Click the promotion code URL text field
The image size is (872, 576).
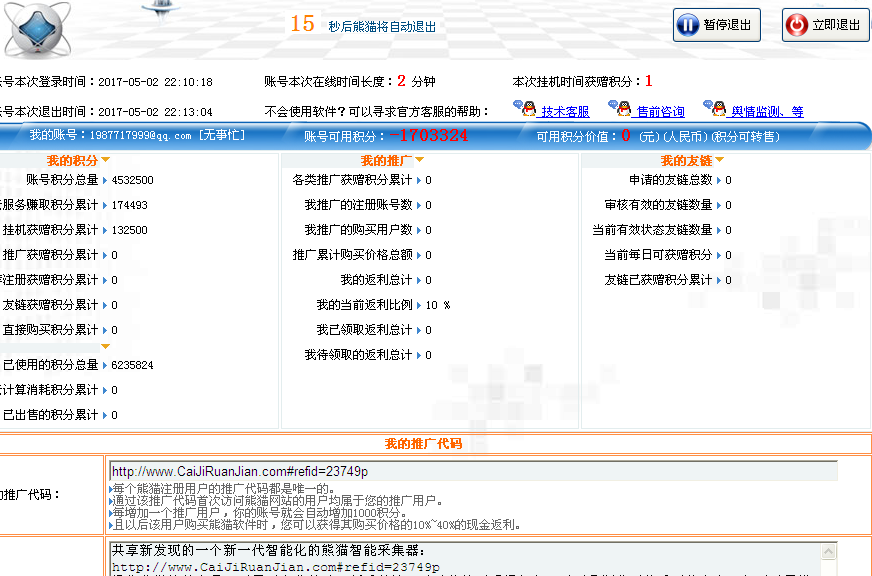[x=472, y=471]
